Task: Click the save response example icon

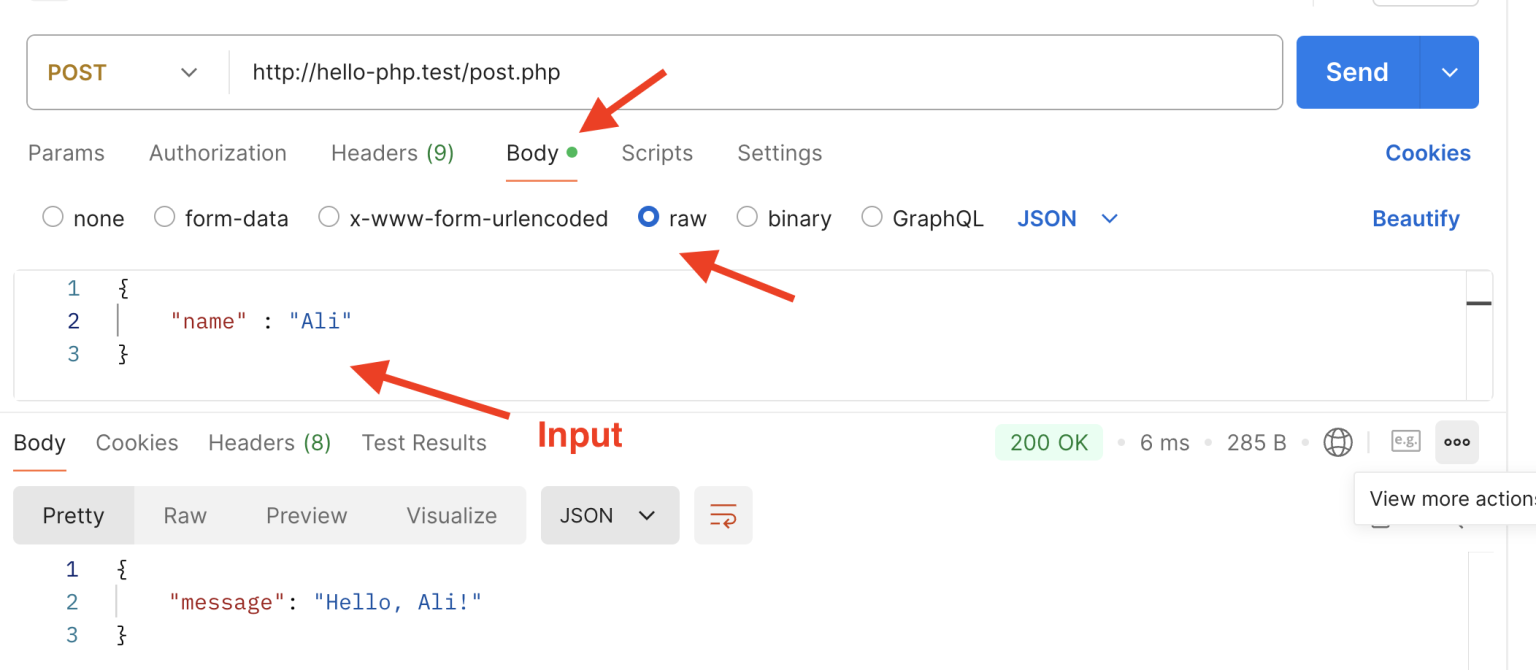Action: [x=1405, y=441]
